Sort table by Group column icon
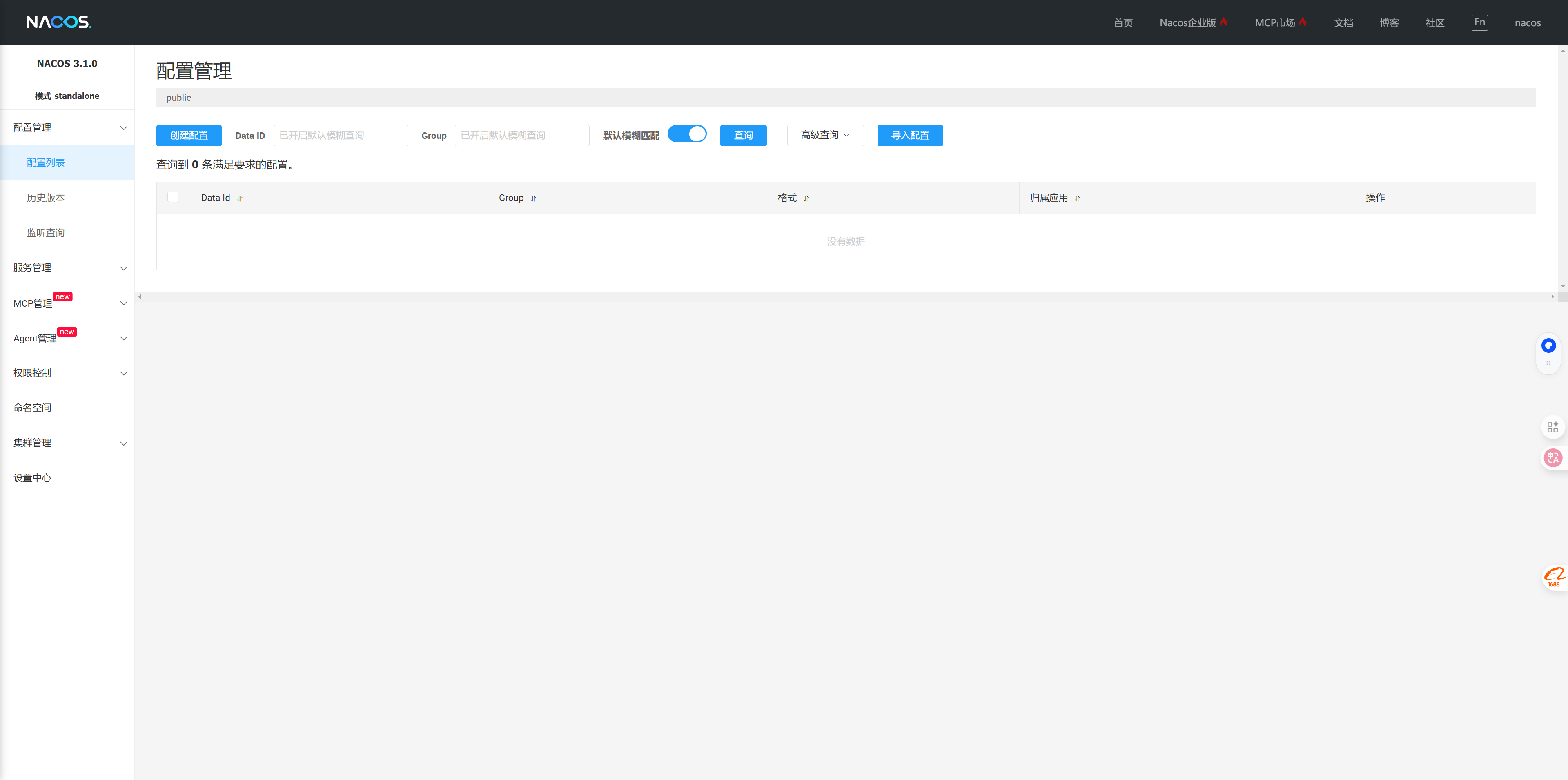Screen dimensions: 1568x780 click(533, 198)
